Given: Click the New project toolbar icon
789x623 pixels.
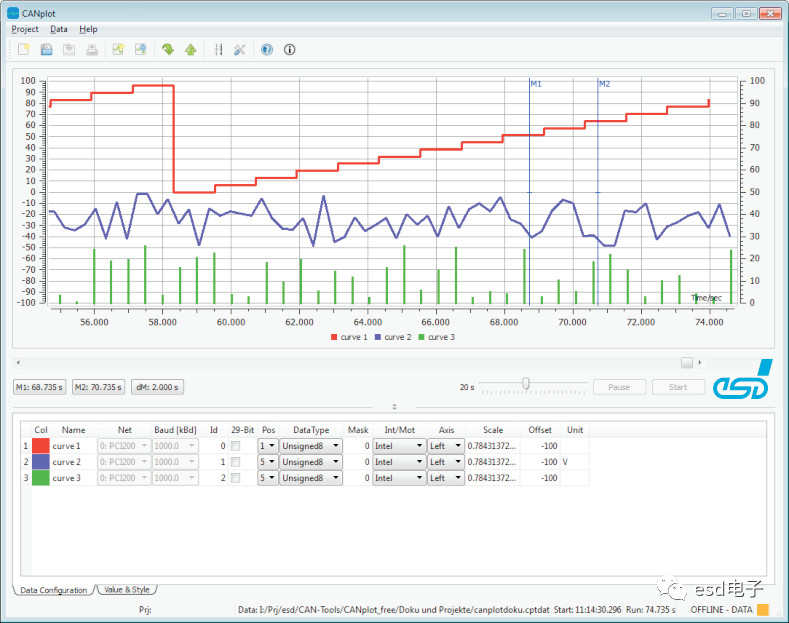Looking at the screenshot, I should coord(23,49).
